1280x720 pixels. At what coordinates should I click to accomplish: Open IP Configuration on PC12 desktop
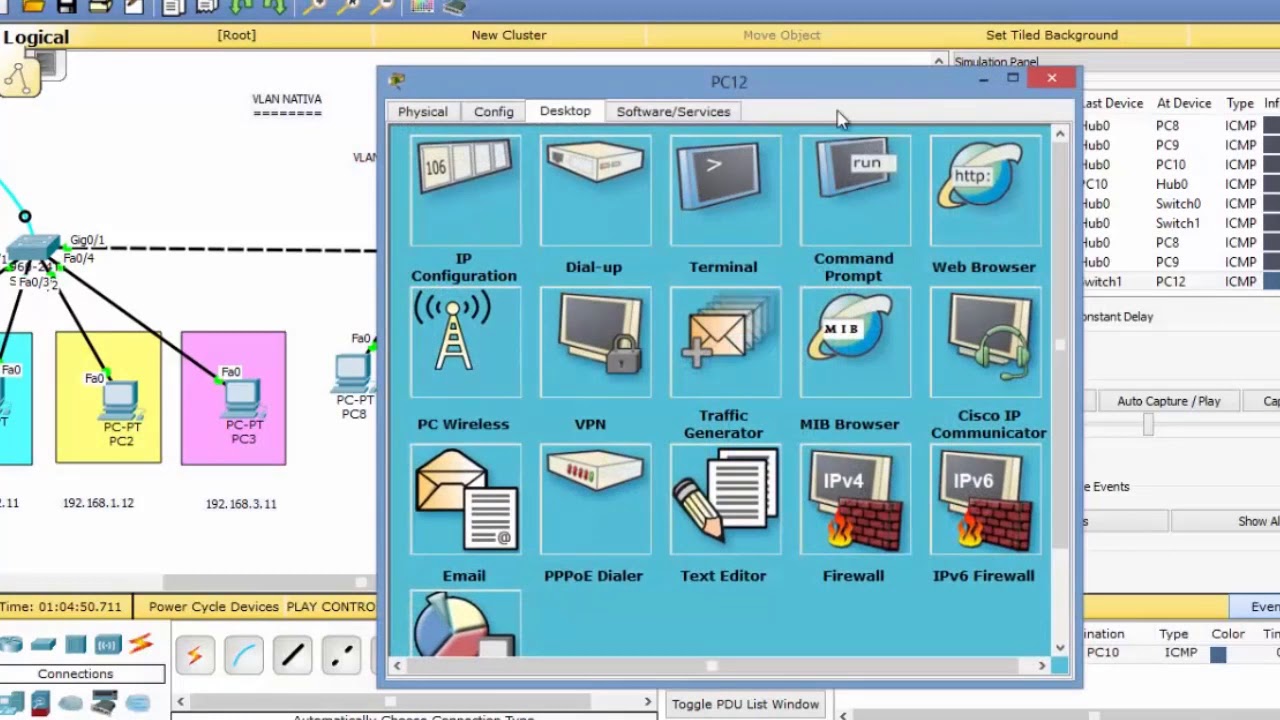click(465, 191)
